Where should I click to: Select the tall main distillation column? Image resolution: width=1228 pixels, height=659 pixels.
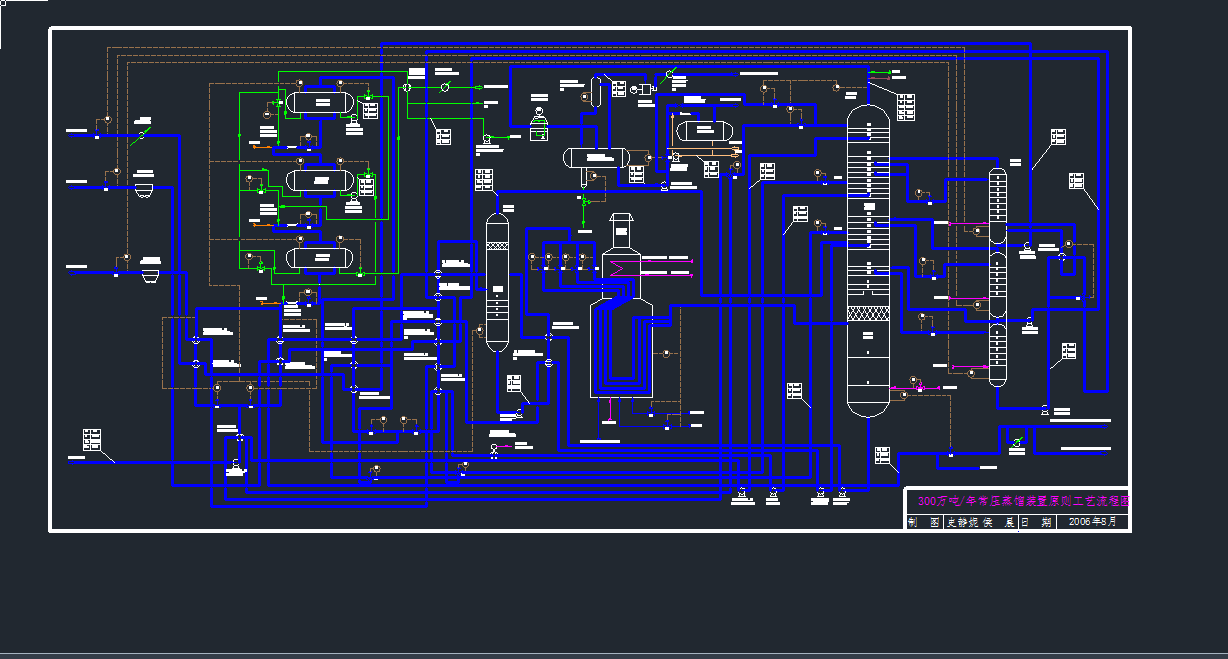[867, 260]
